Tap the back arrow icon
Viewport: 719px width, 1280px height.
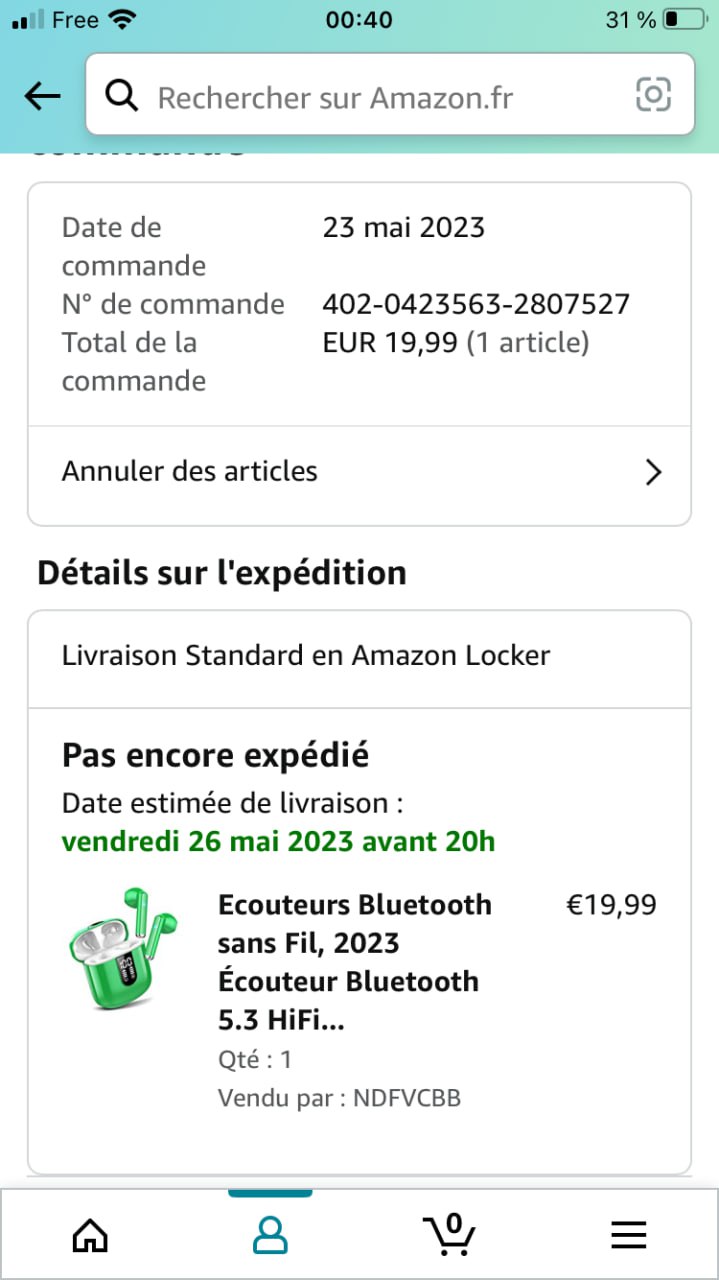[42, 96]
